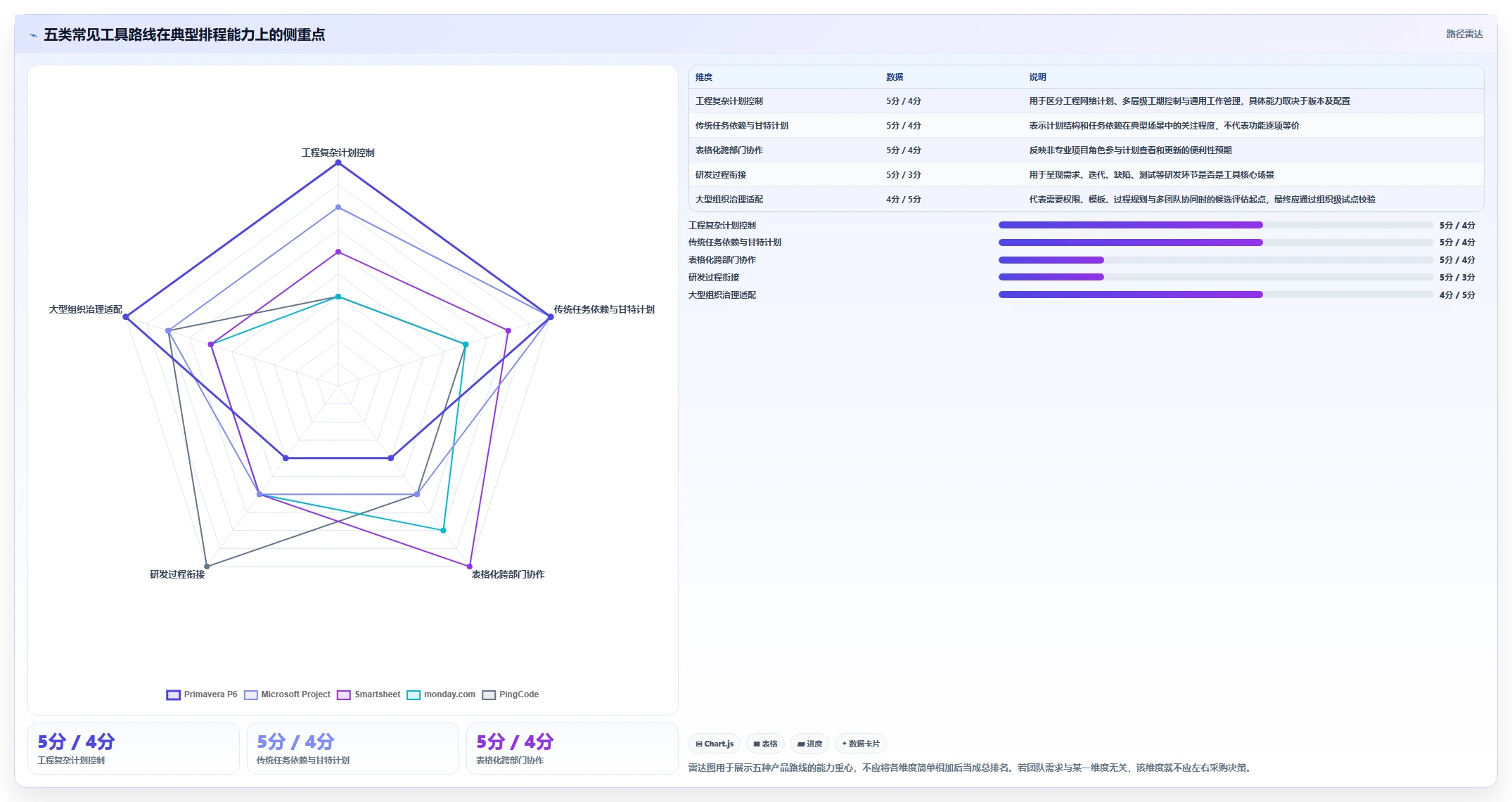Viewport: 1512px width, 802px height.
Task: Click radar axis label 研发过程衔接
Action: pos(177,574)
